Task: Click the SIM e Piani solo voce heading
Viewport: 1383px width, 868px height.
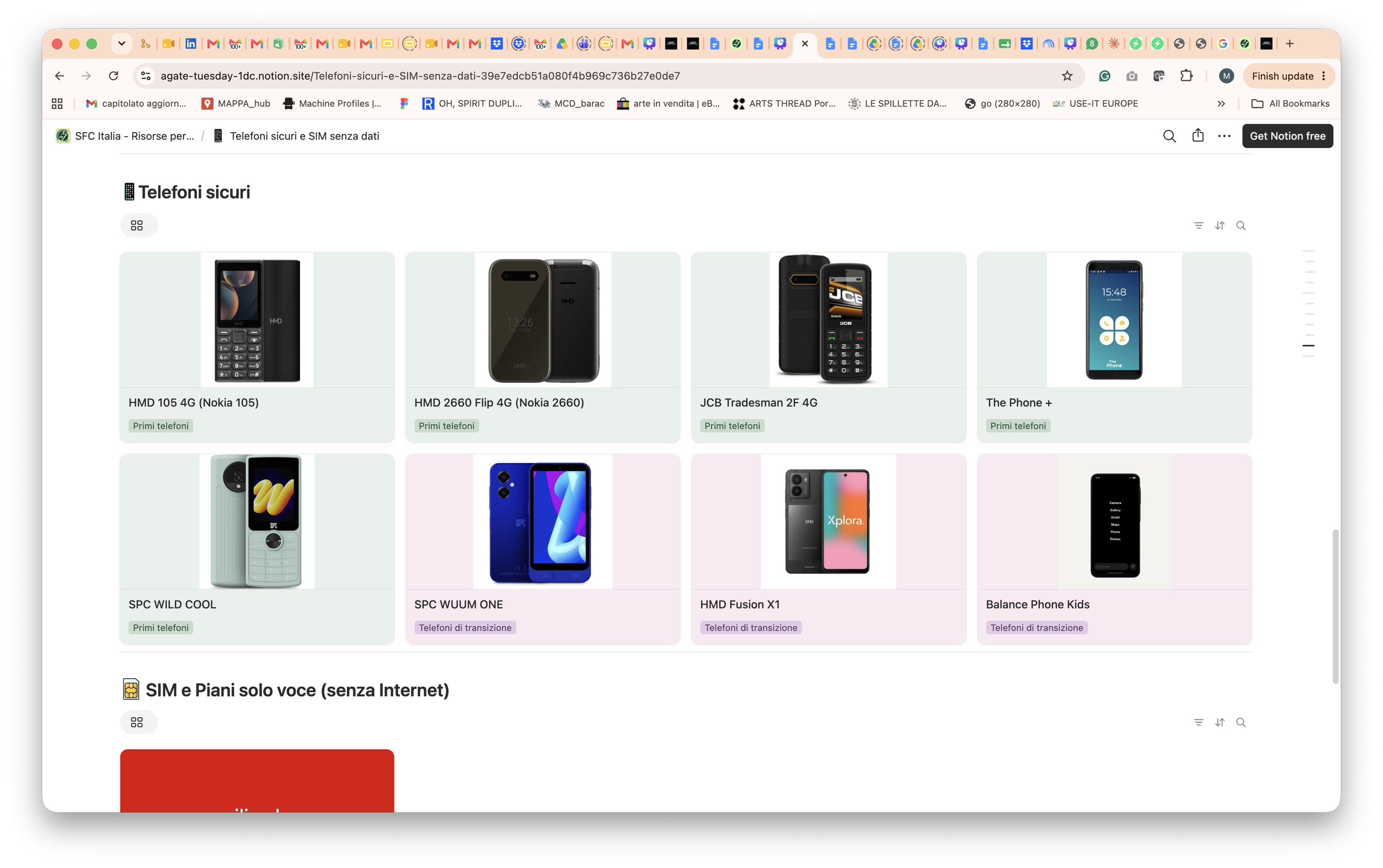Action: (x=297, y=689)
